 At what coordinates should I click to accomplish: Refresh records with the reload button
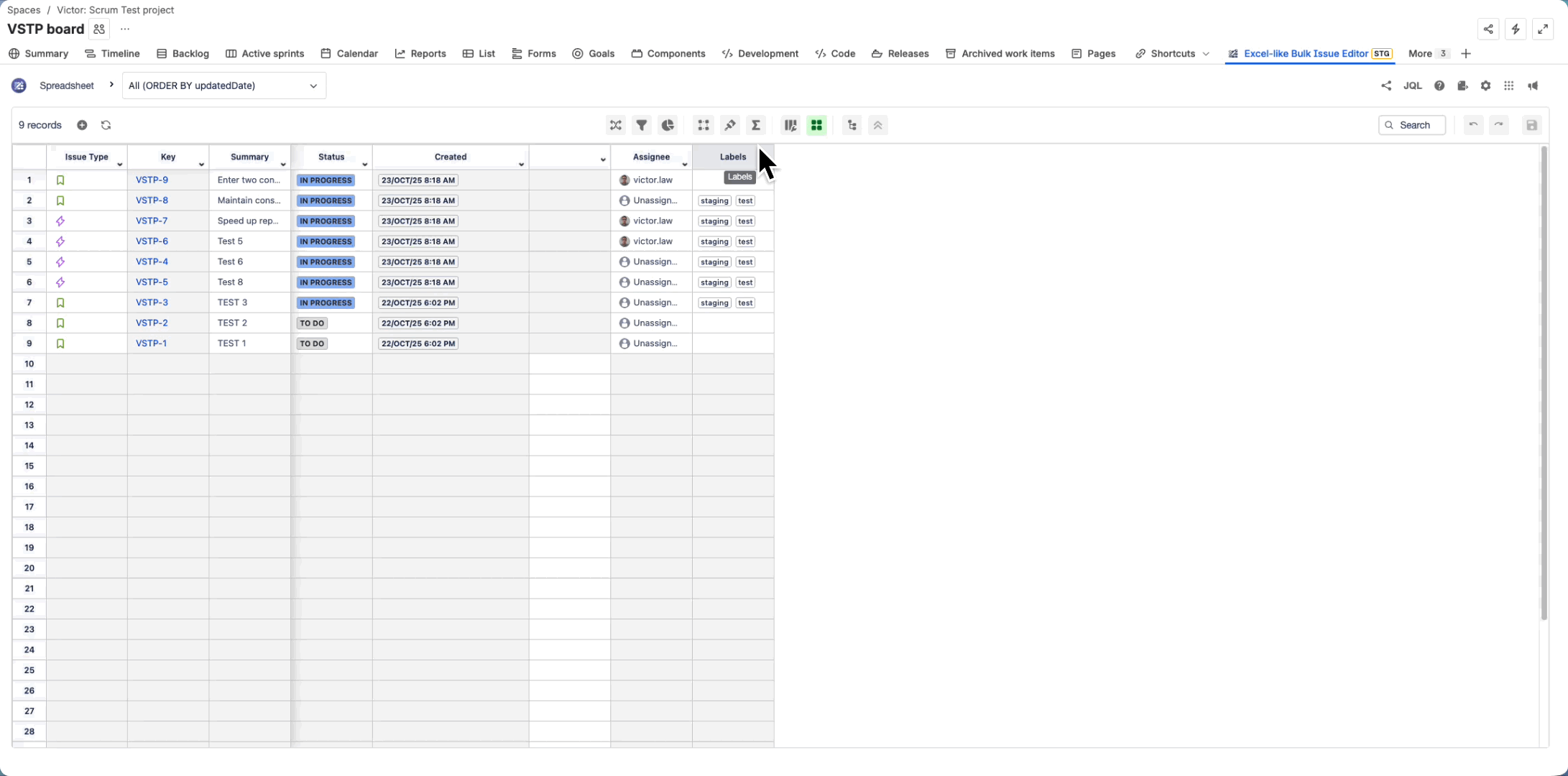[x=106, y=125]
